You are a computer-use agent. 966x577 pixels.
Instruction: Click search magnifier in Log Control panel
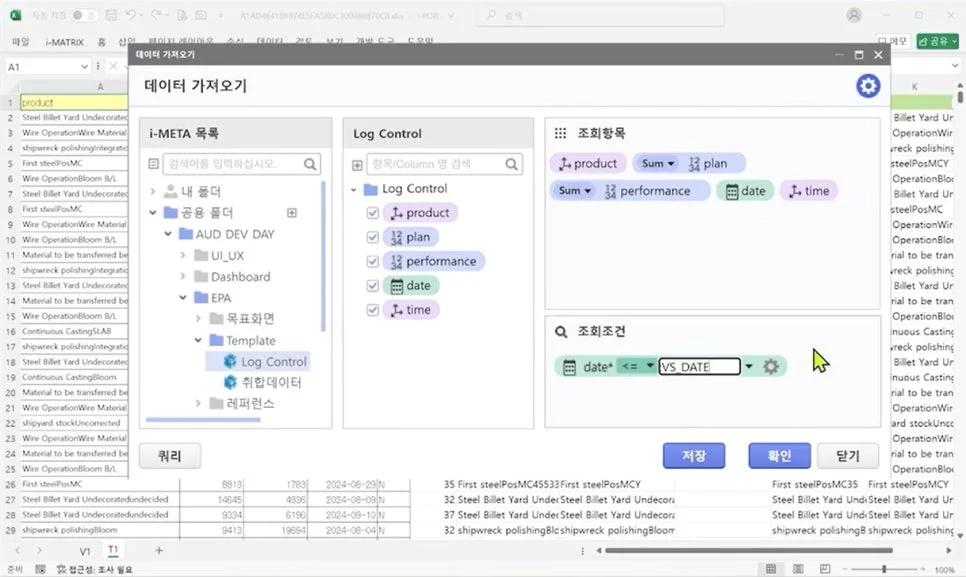512,164
